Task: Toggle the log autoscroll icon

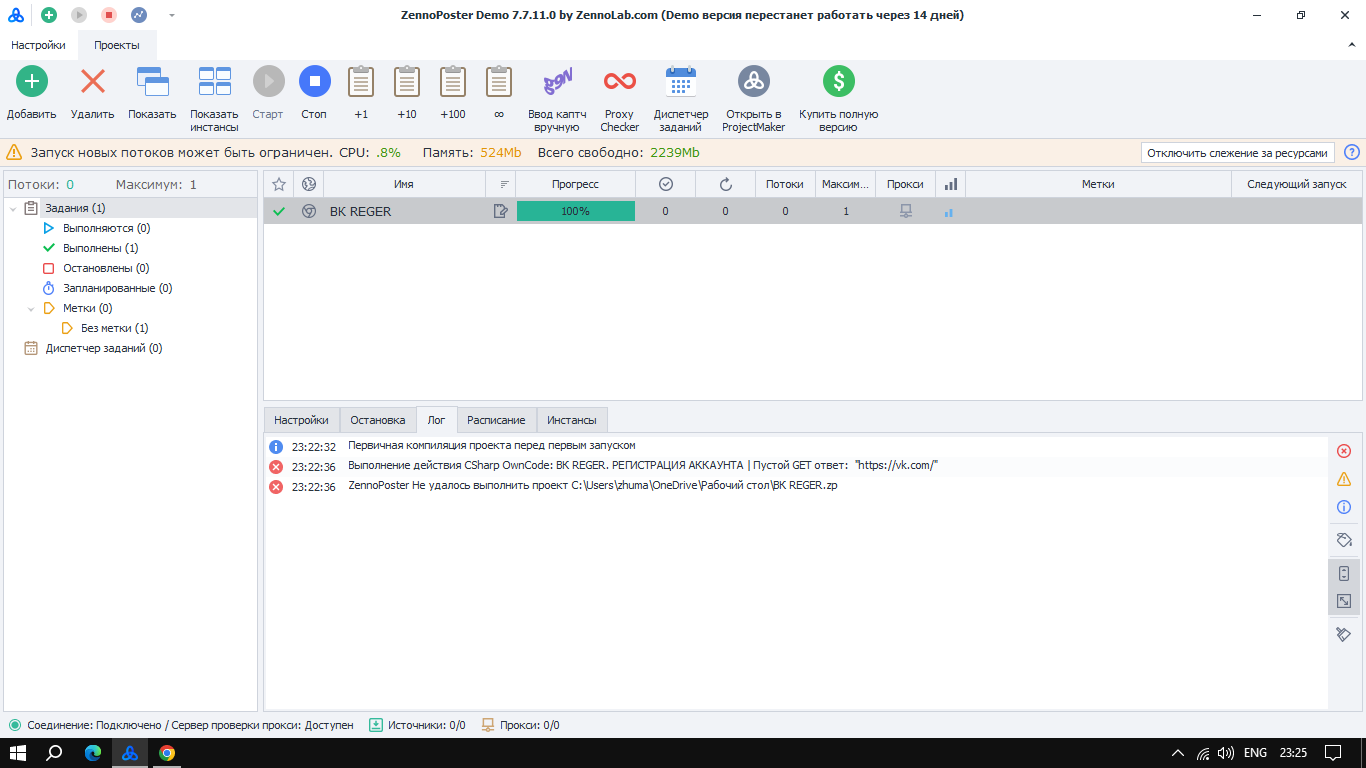Action: [x=1344, y=573]
